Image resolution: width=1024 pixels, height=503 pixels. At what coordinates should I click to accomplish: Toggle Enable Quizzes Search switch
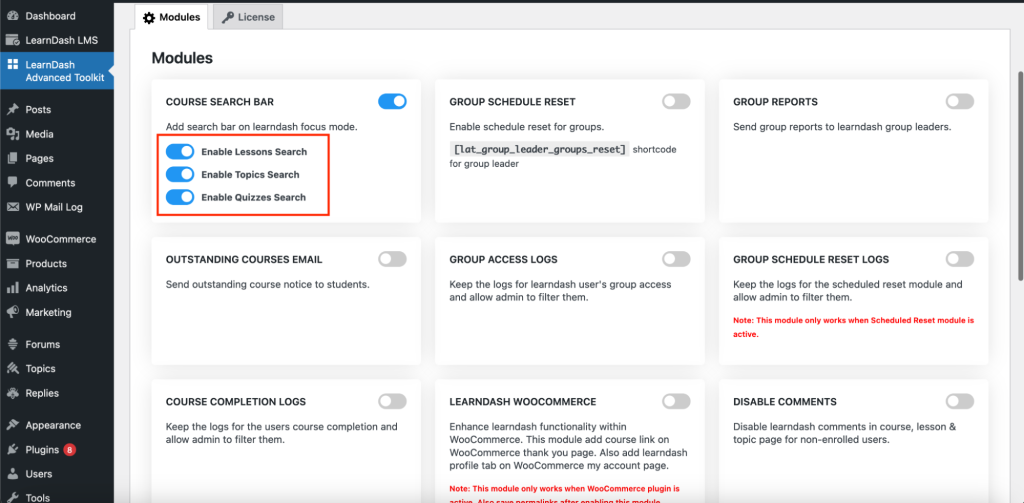180,197
